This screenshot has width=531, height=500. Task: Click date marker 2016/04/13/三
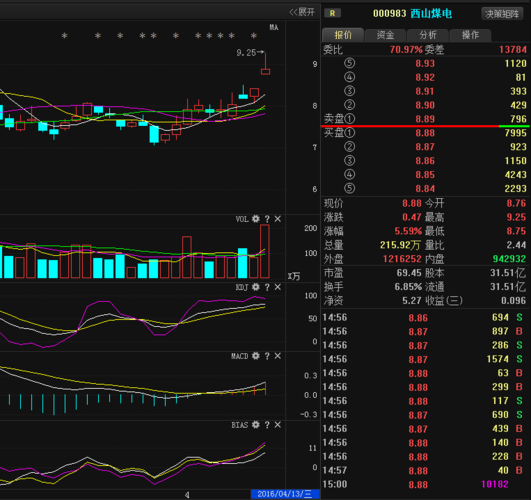pyautogui.click(x=285, y=494)
